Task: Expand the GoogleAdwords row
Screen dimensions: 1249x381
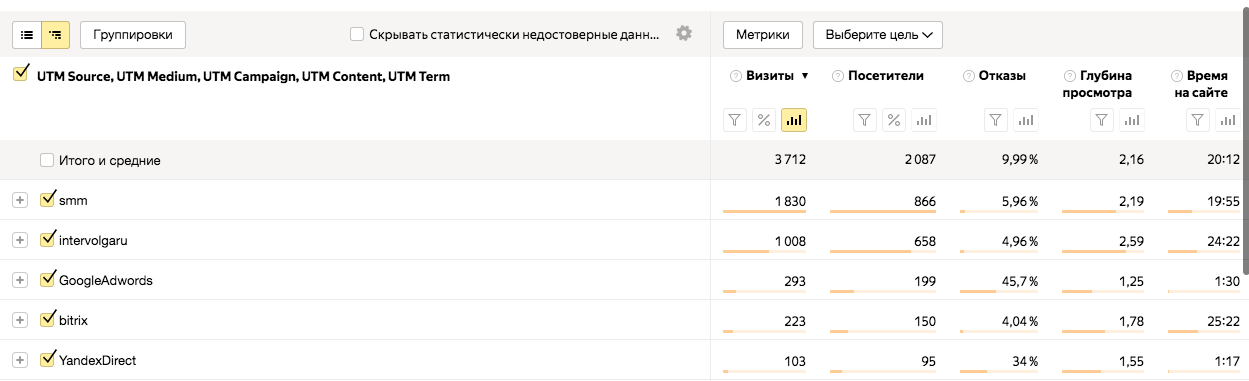Action: click(x=20, y=280)
